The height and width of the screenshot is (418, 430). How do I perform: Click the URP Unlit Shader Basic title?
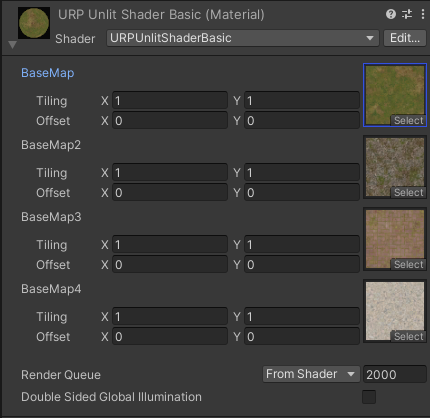coord(161,15)
